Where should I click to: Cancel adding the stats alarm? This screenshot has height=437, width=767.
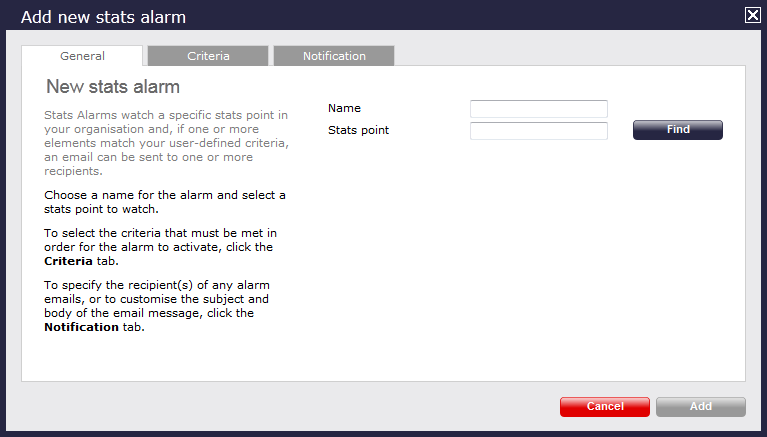tap(604, 407)
